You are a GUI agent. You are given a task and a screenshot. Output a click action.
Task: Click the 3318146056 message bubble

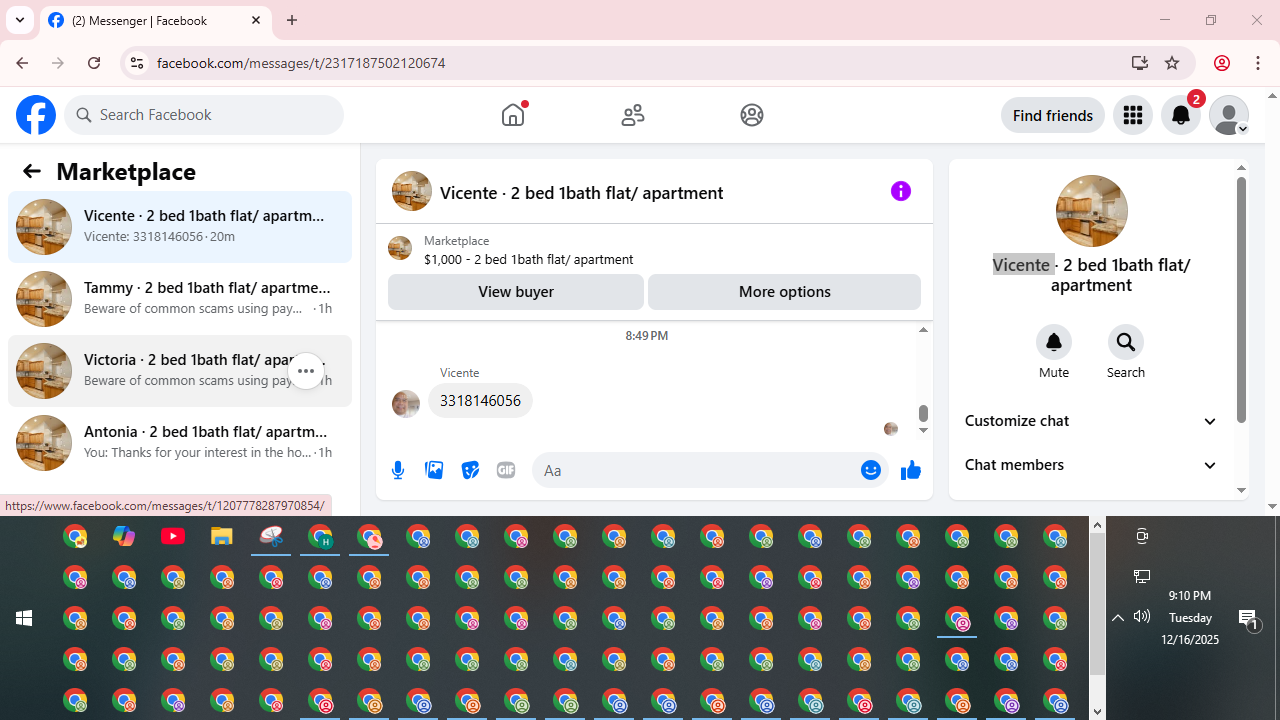(x=480, y=401)
